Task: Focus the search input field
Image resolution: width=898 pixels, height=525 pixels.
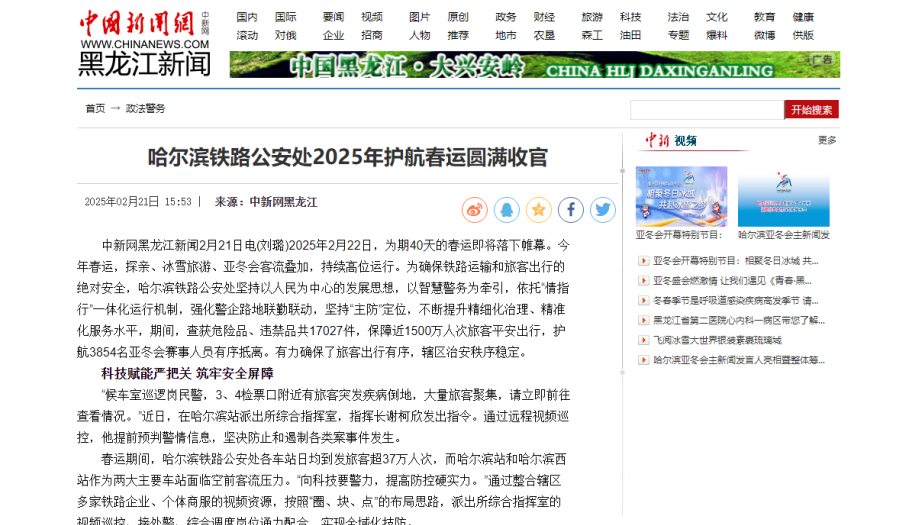Action: coord(706,110)
